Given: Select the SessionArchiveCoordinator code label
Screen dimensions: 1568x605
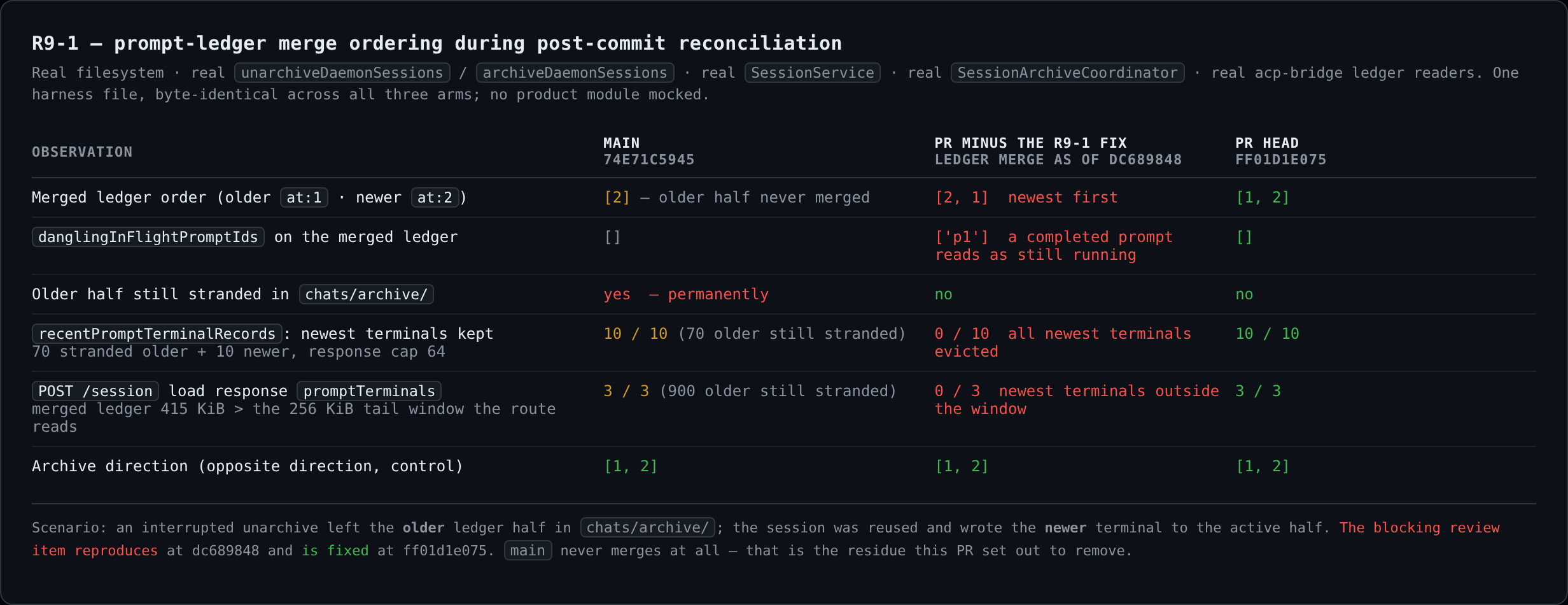Looking at the screenshot, I should [1067, 73].
